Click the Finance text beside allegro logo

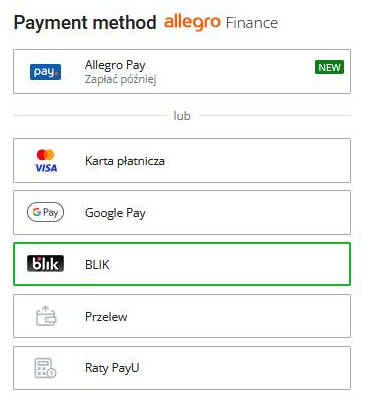click(252, 23)
